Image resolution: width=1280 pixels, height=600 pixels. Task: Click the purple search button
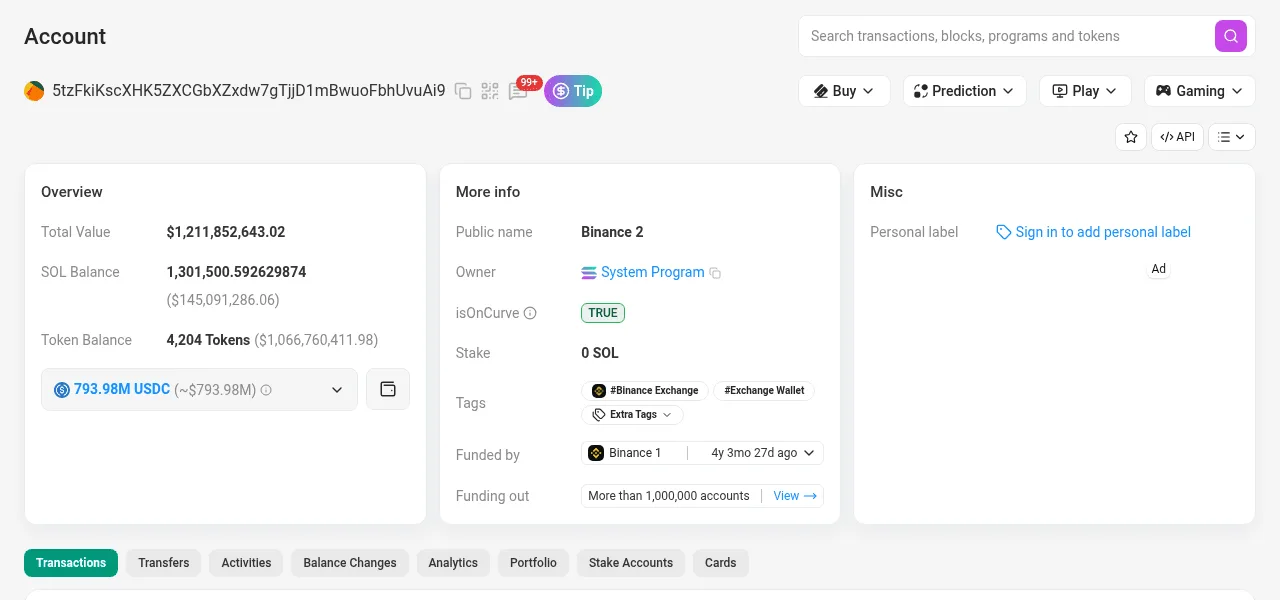(x=1231, y=36)
